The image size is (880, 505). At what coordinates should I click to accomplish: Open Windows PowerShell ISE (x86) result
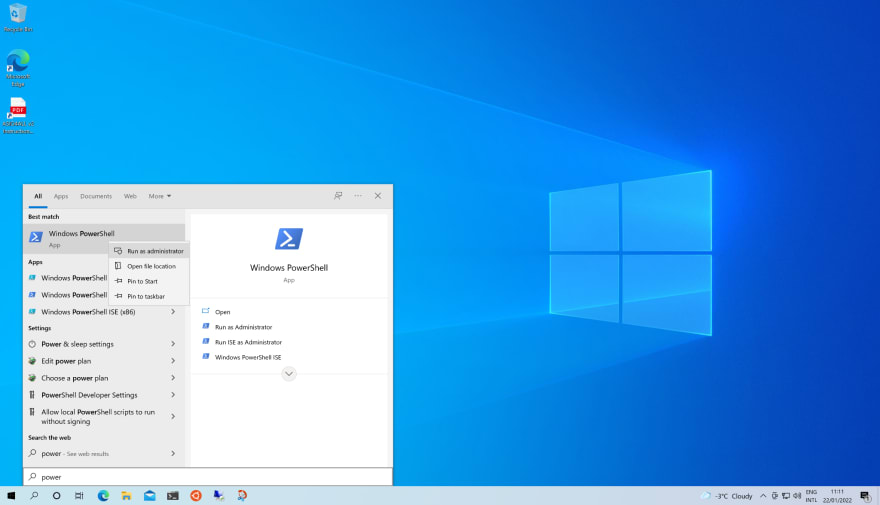[88, 312]
